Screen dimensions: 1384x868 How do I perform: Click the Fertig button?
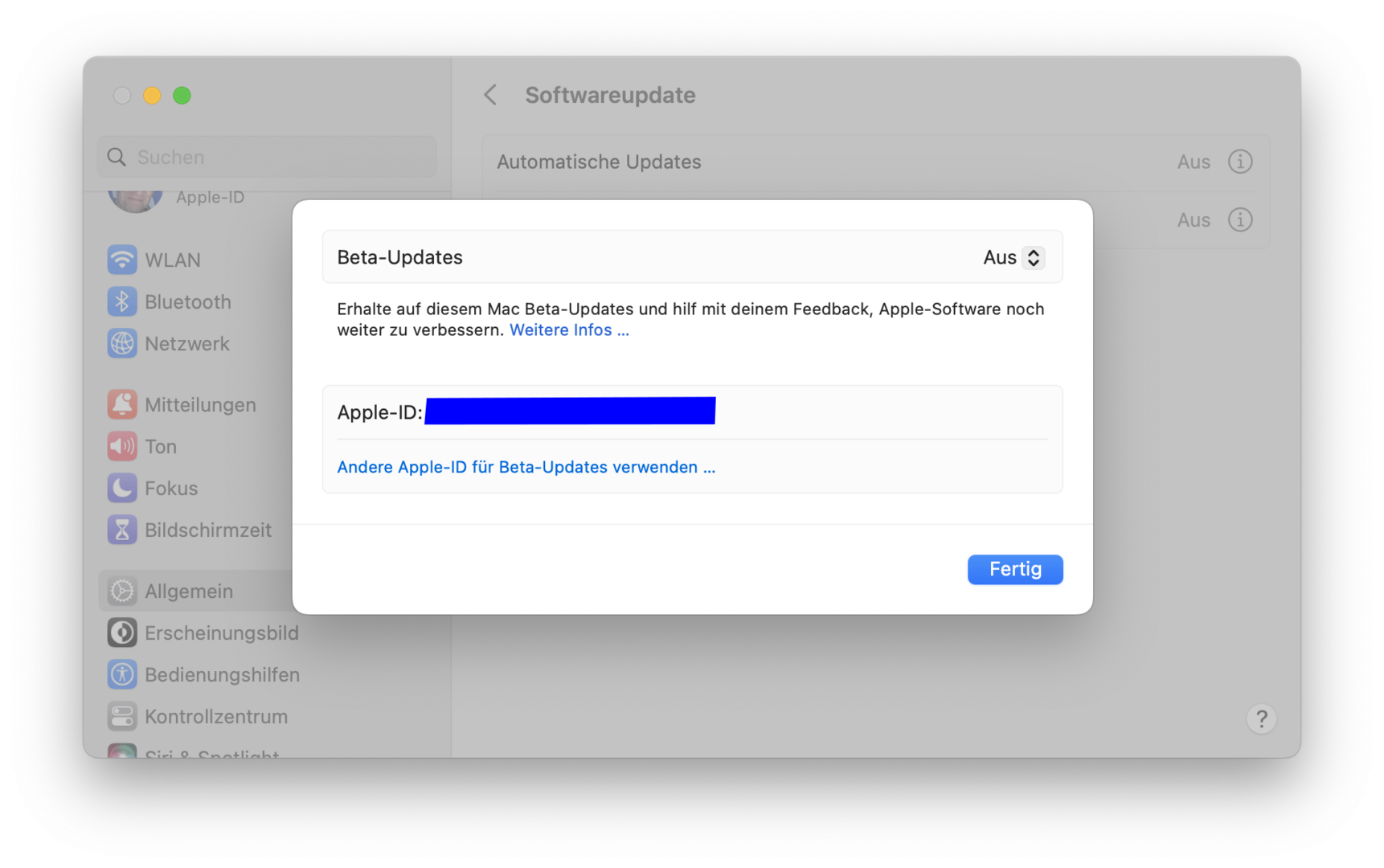coord(1014,569)
